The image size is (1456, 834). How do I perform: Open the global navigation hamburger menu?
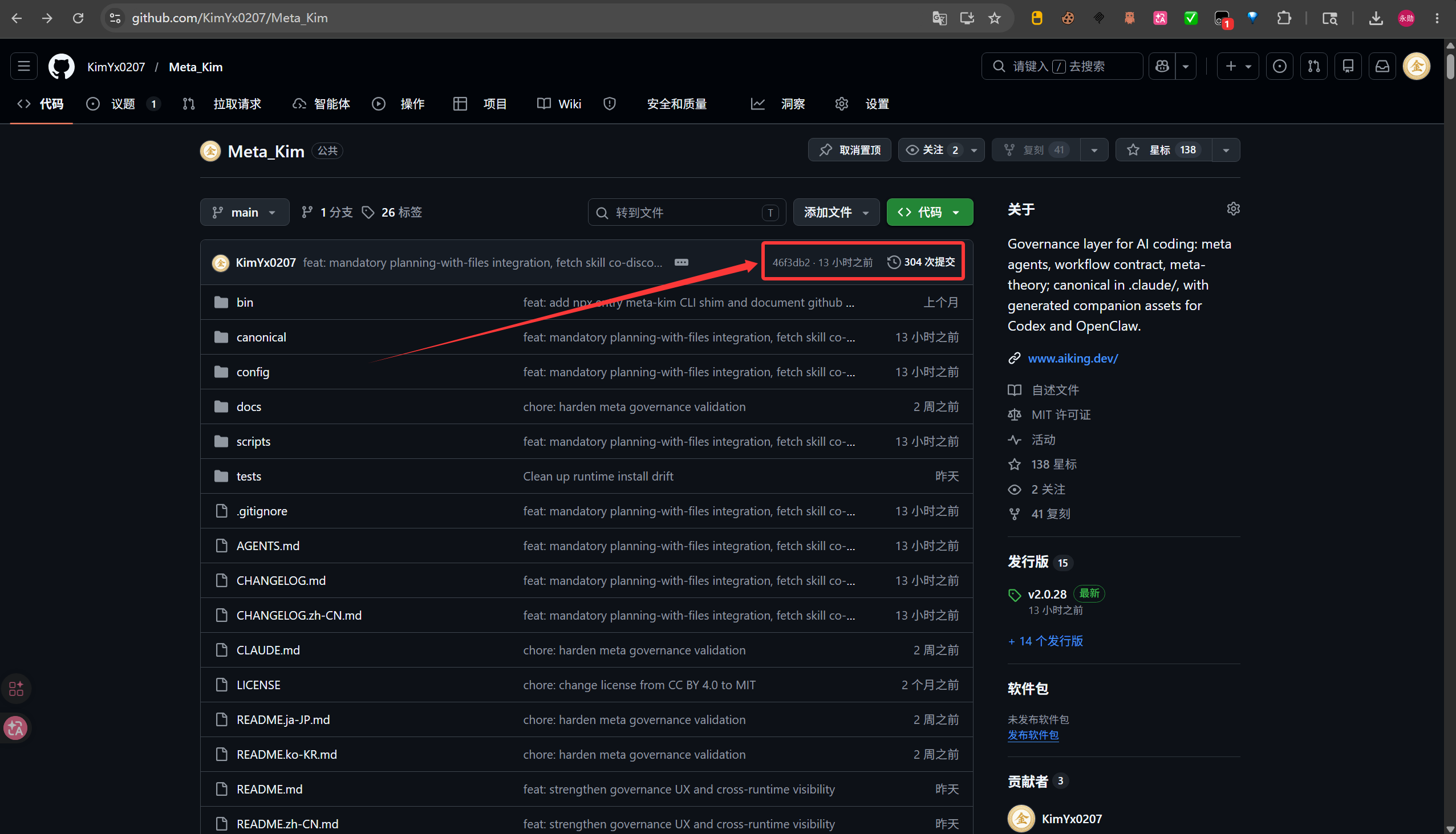coord(24,67)
